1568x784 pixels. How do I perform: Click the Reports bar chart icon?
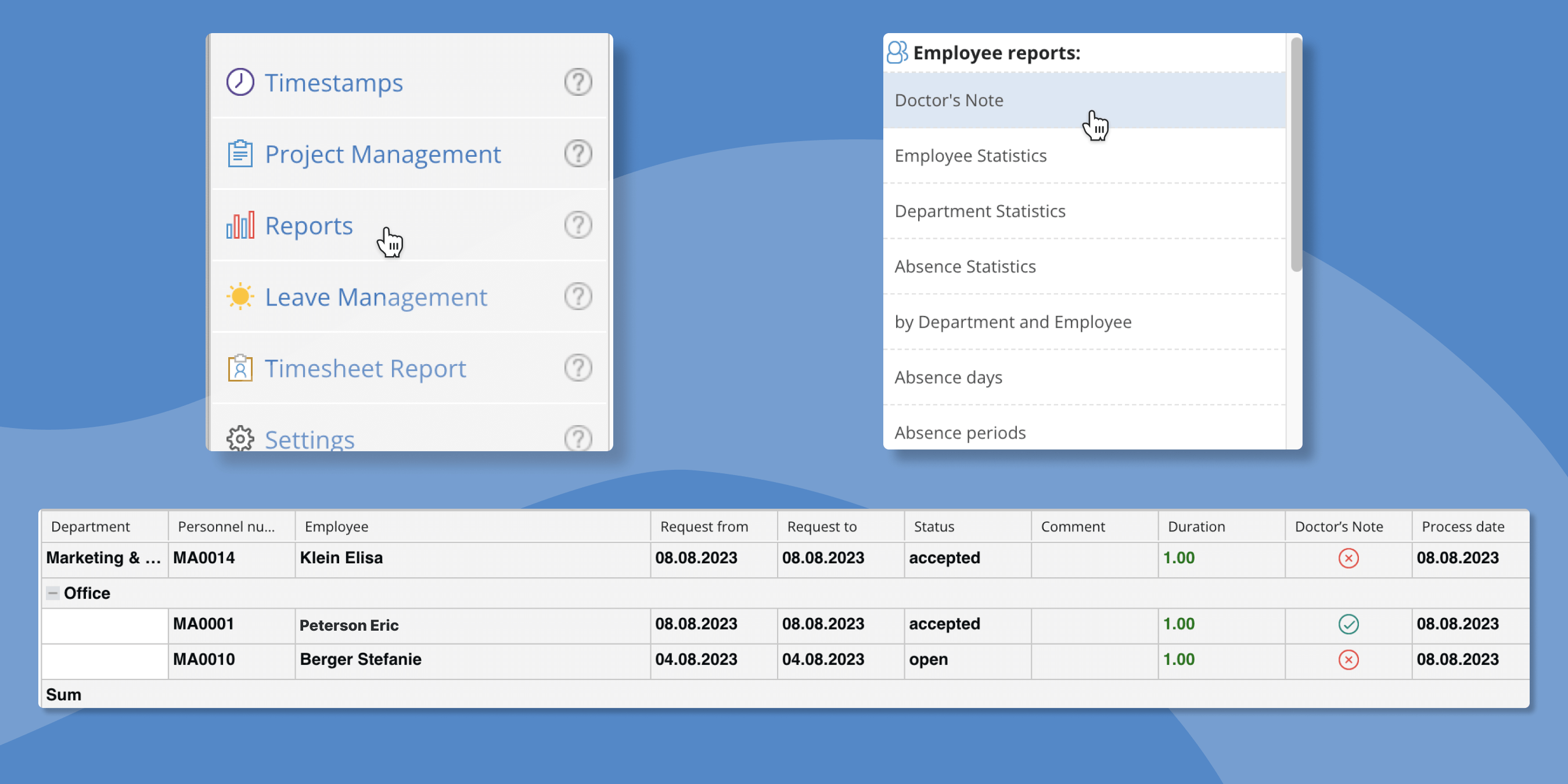click(x=240, y=225)
